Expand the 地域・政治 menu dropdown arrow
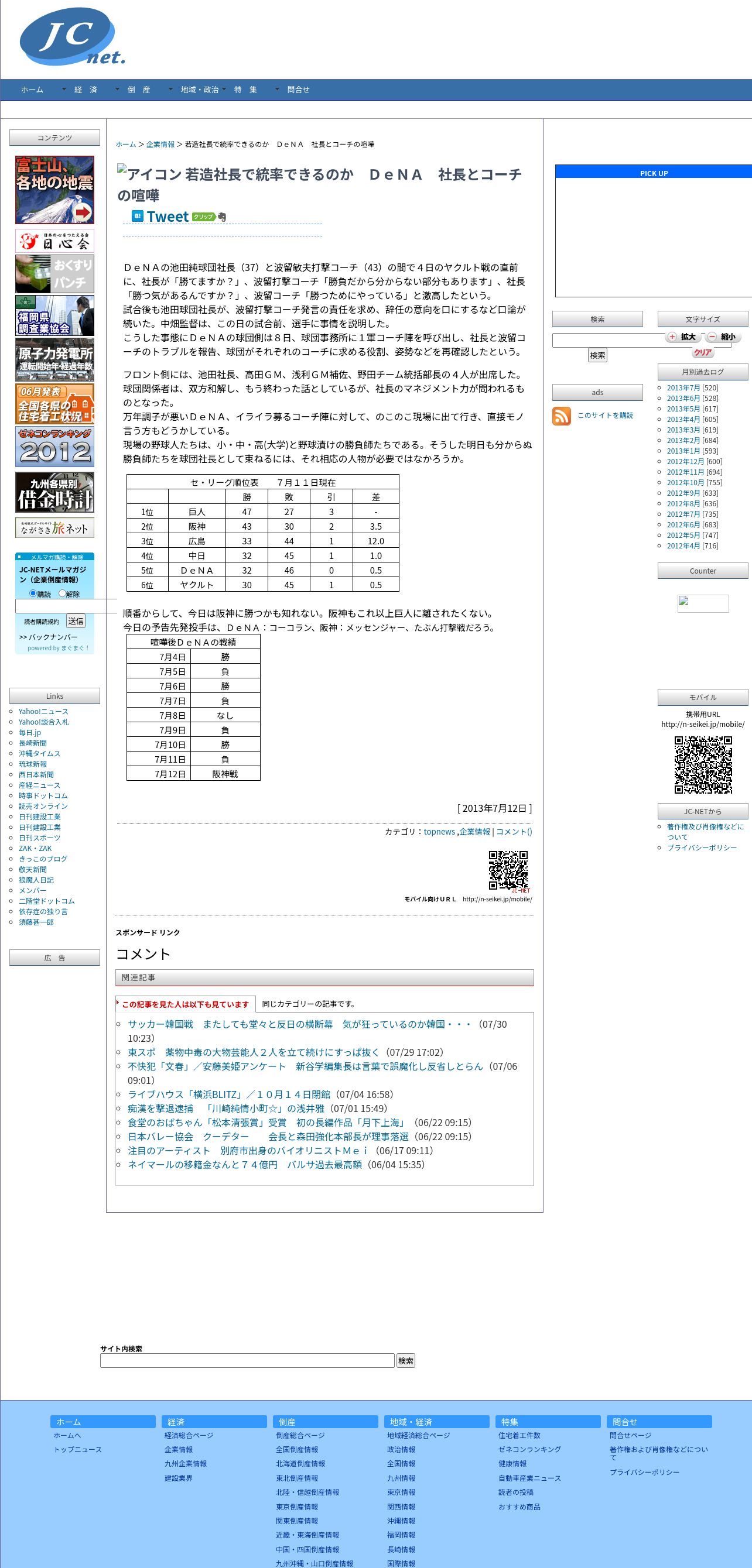Image resolution: width=752 pixels, height=1568 pixels. click(170, 90)
